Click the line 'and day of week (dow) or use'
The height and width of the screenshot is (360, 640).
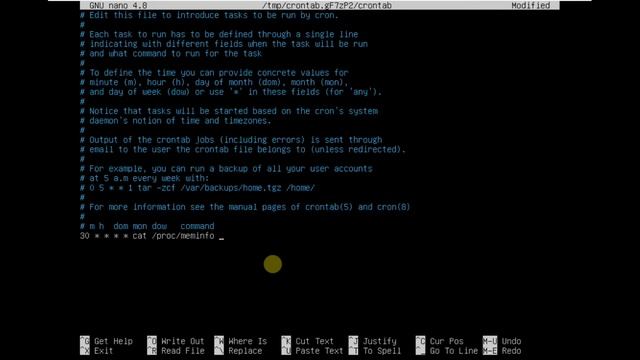(231, 92)
